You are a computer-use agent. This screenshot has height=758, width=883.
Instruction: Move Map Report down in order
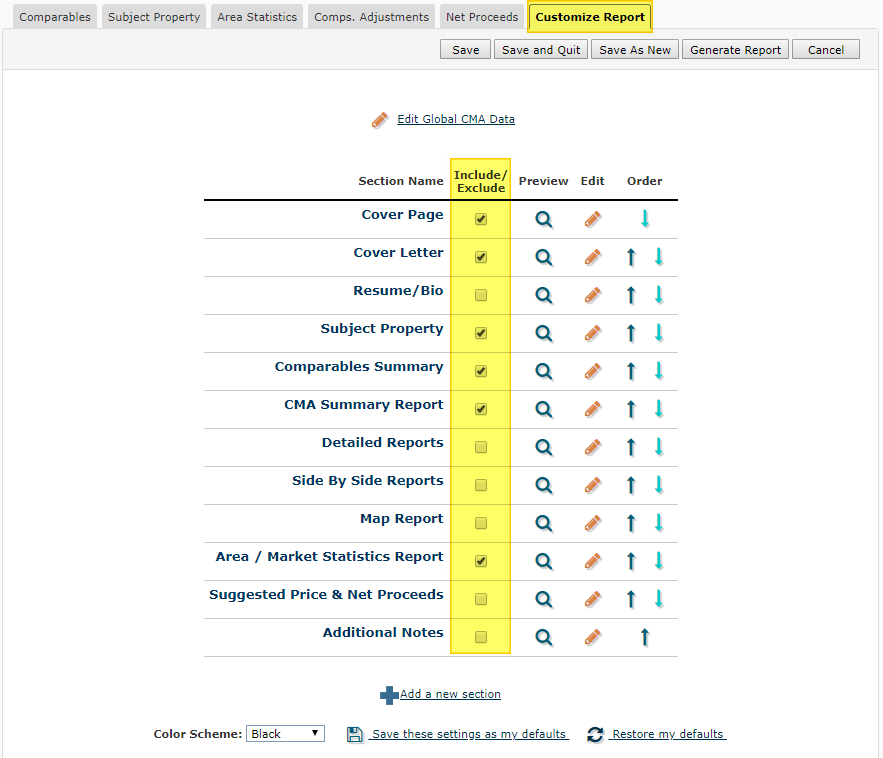click(x=659, y=523)
